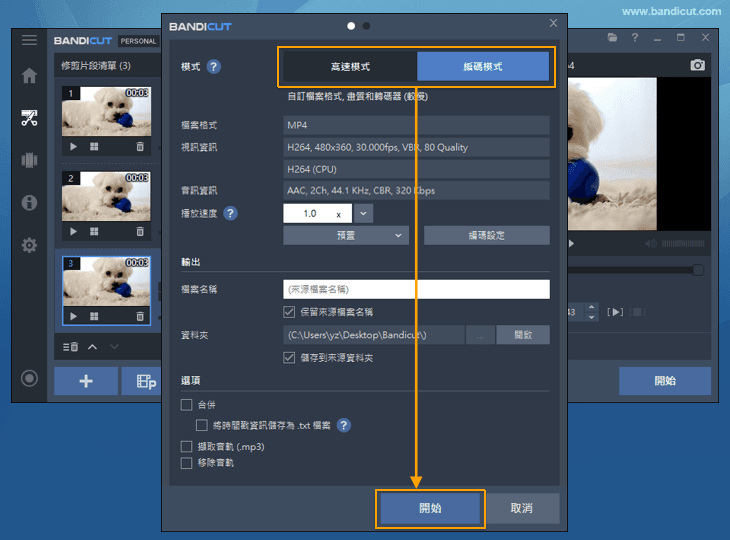Increase time with the up stepper arrow

pyautogui.click(x=591, y=307)
